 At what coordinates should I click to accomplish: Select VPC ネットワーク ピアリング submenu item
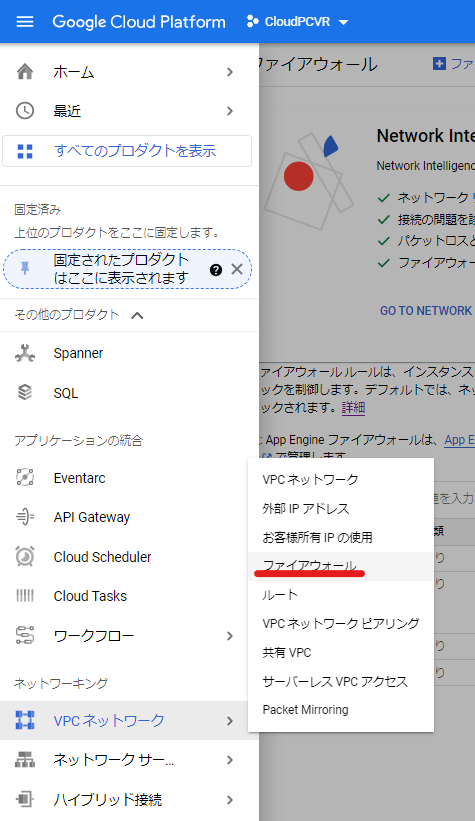point(340,624)
